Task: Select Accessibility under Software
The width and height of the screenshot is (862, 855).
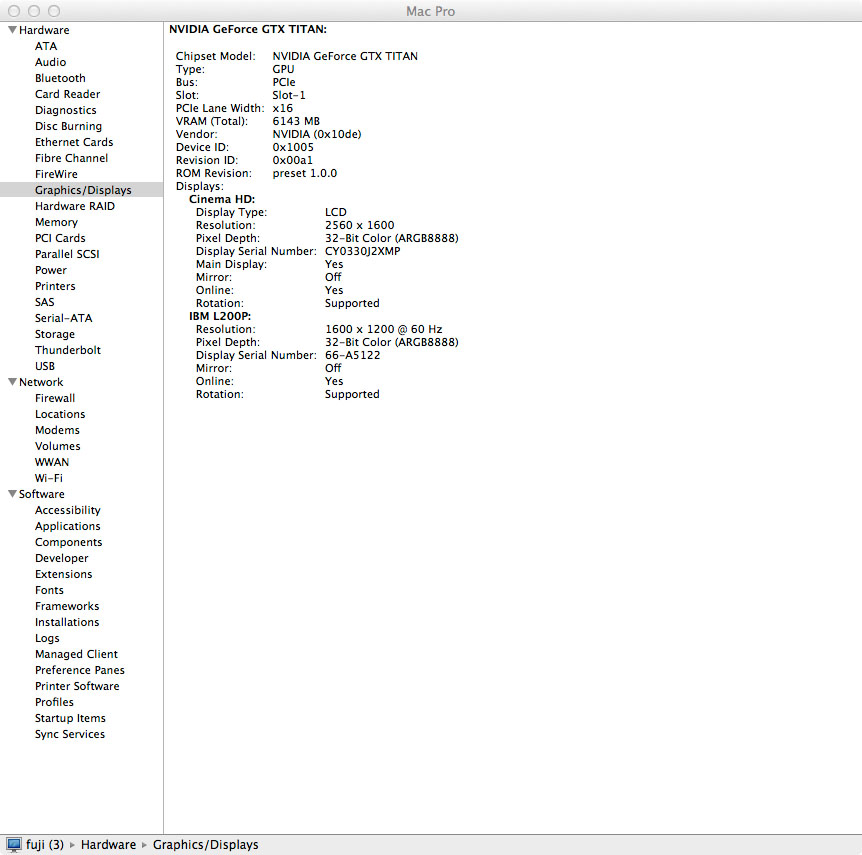Action: (68, 510)
